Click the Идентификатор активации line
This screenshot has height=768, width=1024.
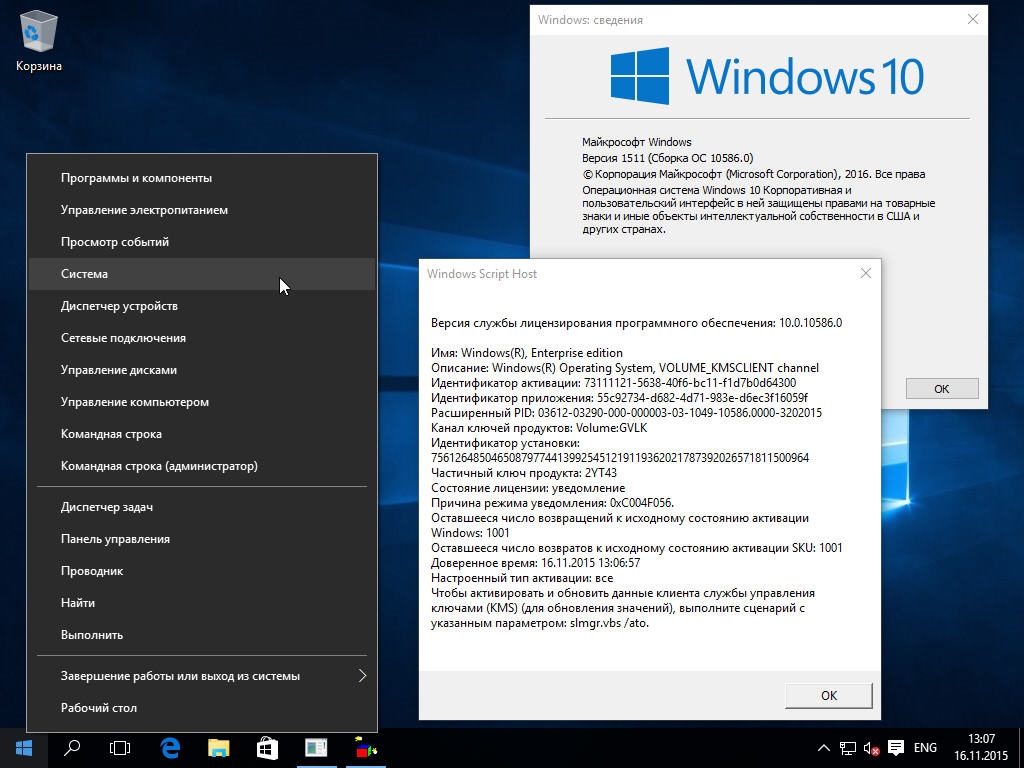point(614,383)
